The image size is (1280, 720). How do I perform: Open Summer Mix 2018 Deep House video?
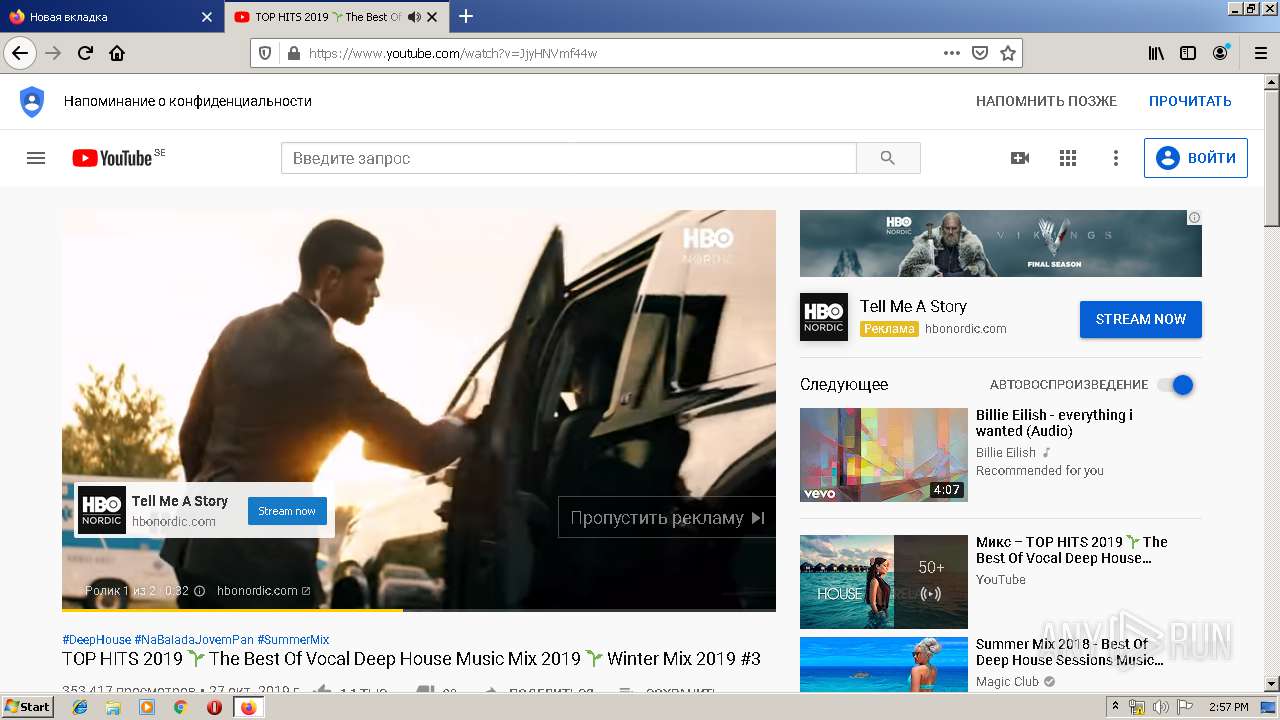pyautogui.click(x=1070, y=652)
